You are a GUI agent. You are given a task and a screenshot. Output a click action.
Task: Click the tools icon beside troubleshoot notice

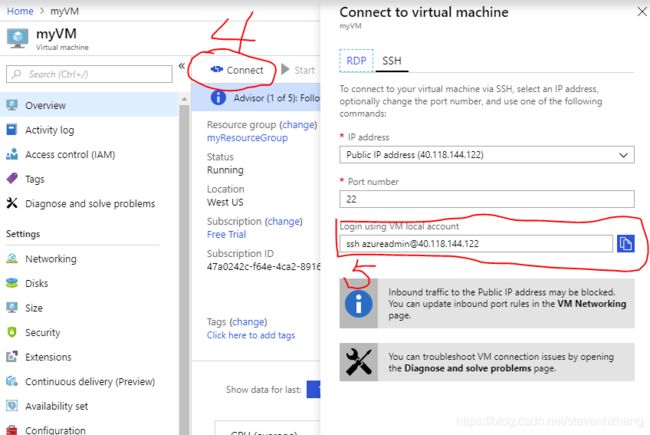click(359, 362)
